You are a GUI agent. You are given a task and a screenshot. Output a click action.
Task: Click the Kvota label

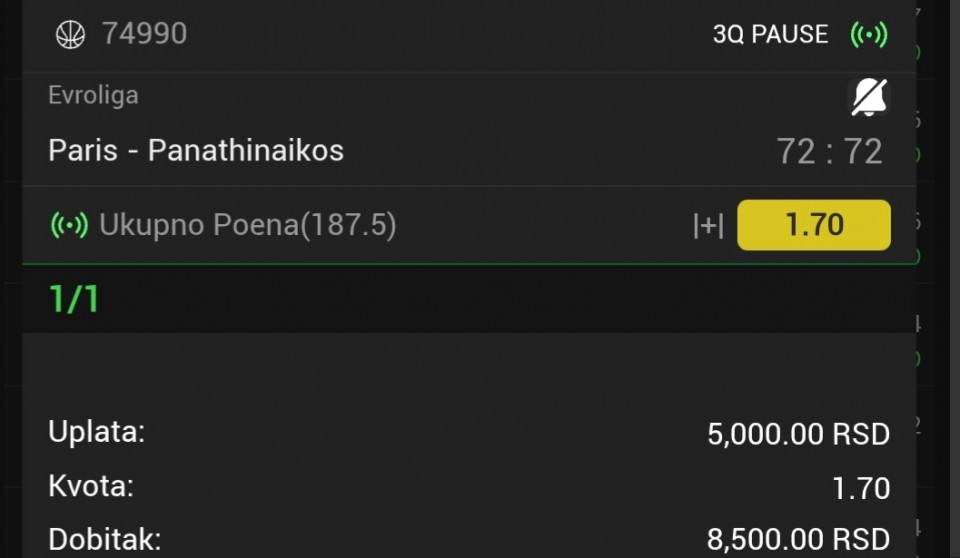pos(91,486)
